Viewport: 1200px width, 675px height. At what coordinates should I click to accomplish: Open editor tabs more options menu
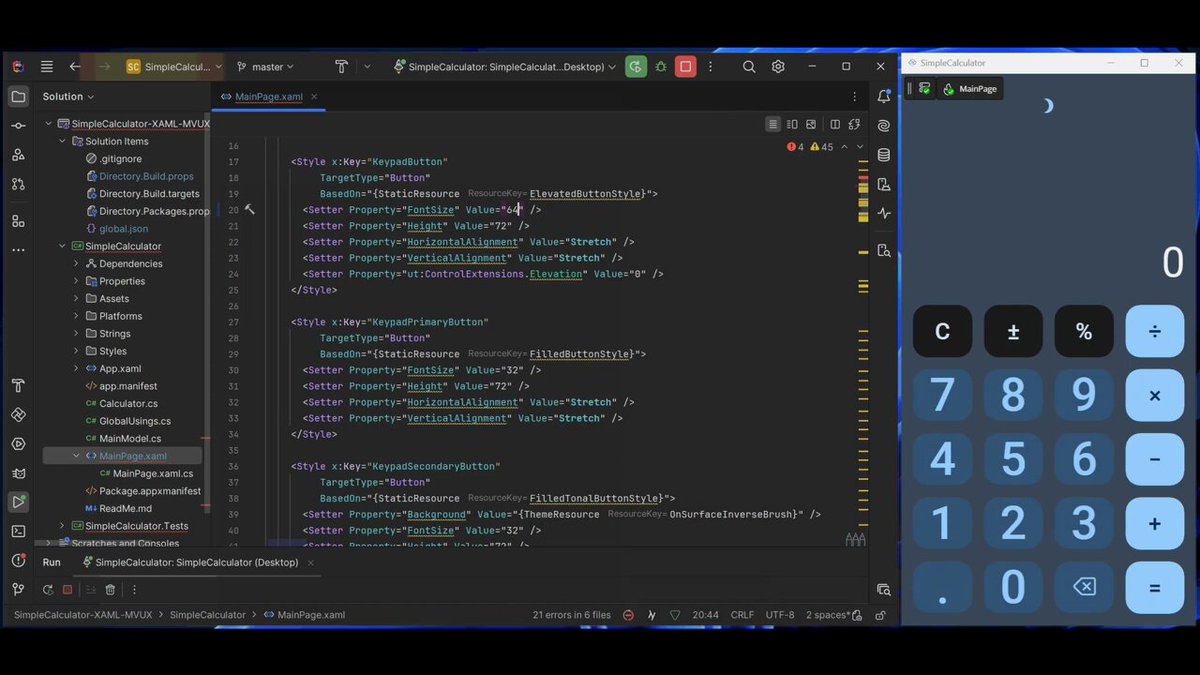point(854,97)
